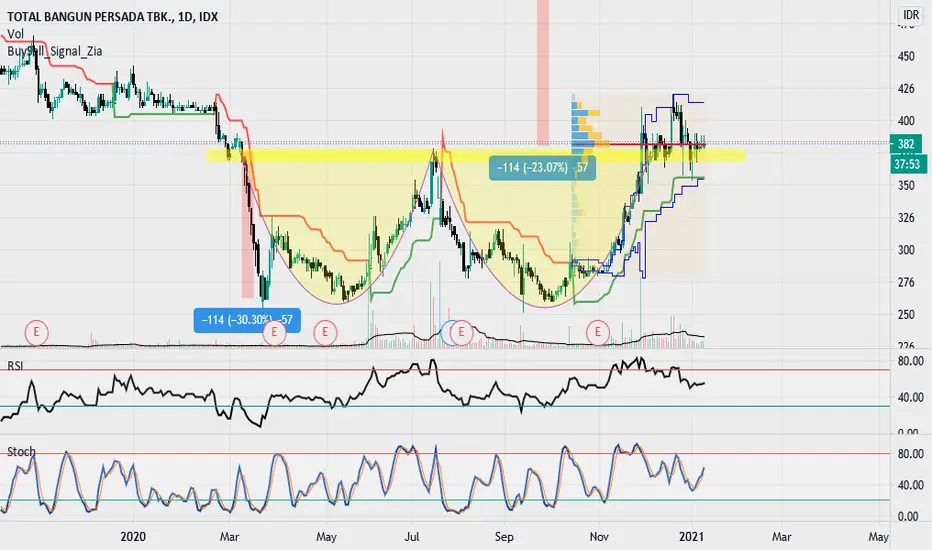Click the Nov label on the time axis
The width and height of the screenshot is (932, 550).
[x=599, y=536]
